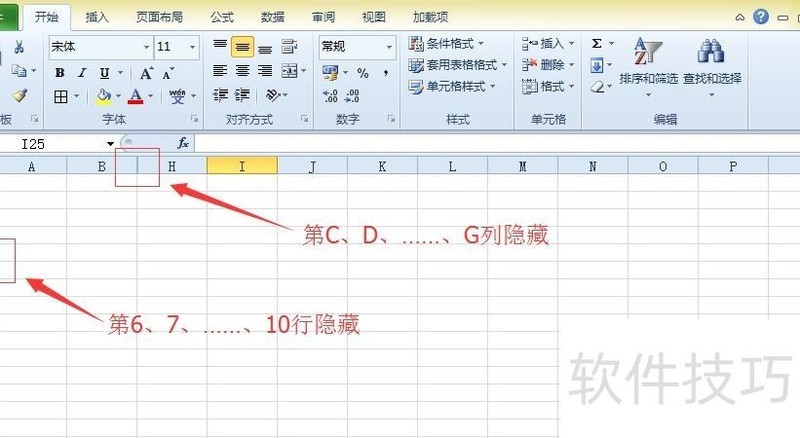Image resolution: width=800 pixels, height=438 pixels.
Task: Increase decimal places
Action: [330, 96]
